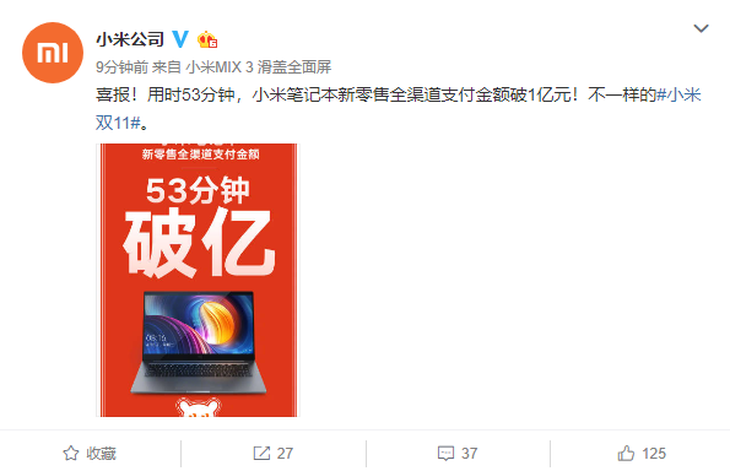Click the repost share arrow icon

pos(261,453)
